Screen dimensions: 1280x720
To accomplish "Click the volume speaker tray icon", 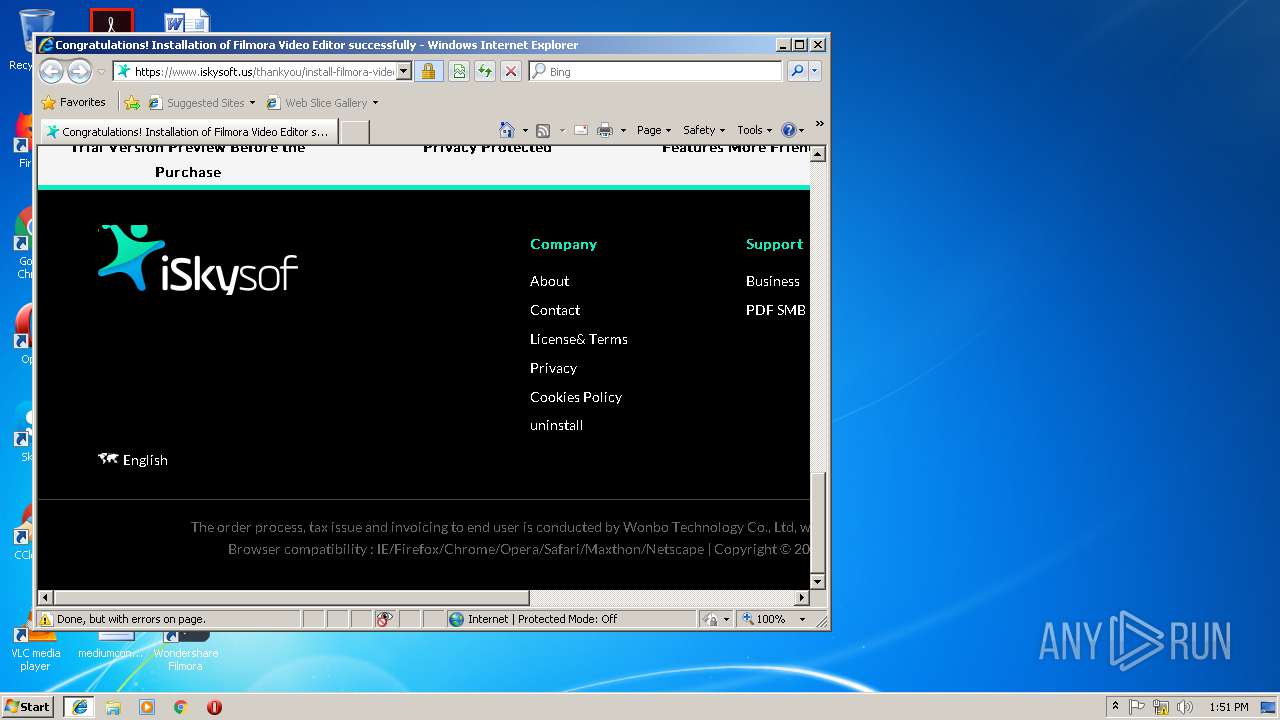I will point(1185,707).
